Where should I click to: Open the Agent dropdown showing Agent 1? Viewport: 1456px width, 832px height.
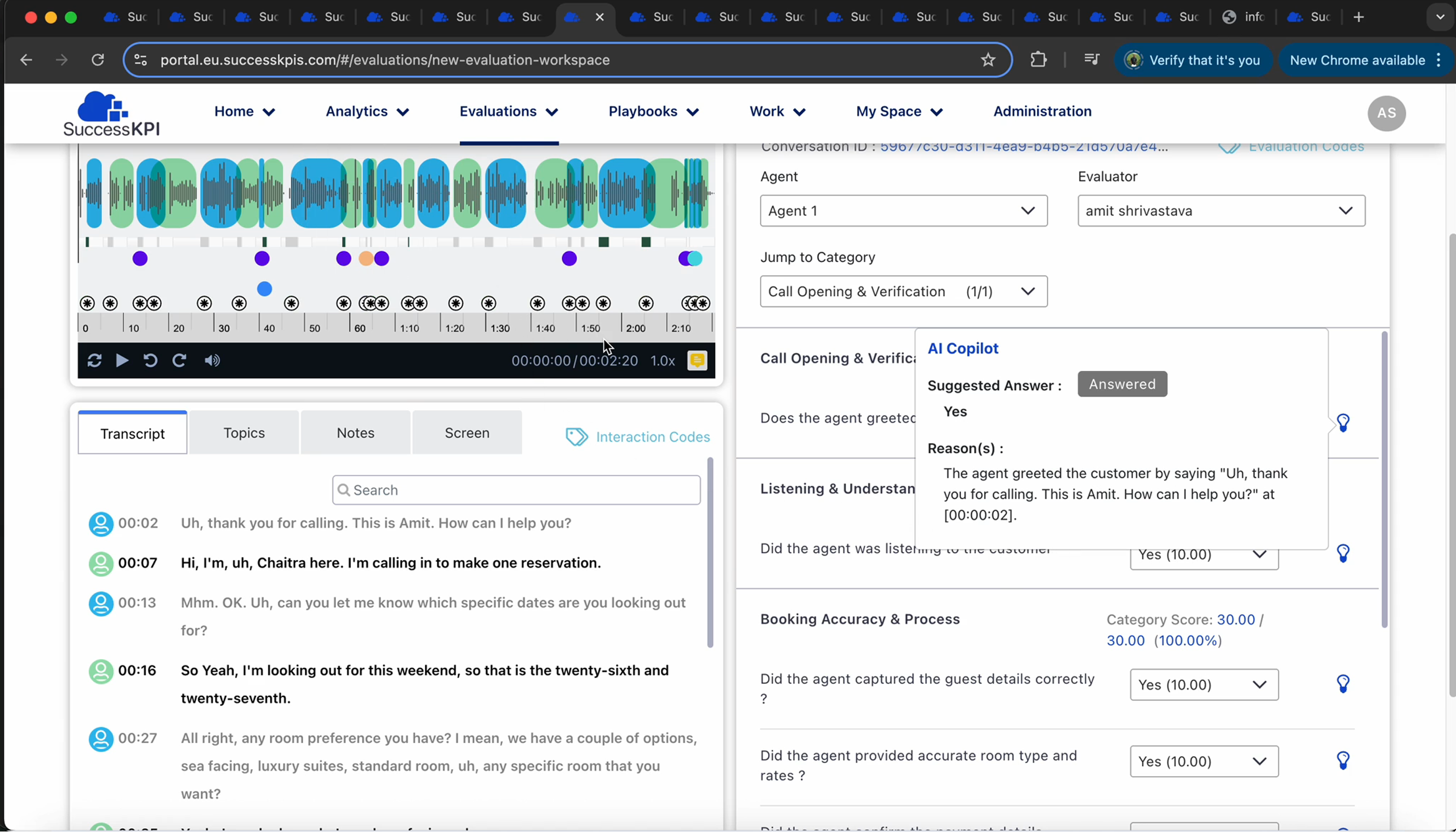(x=903, y=211)
